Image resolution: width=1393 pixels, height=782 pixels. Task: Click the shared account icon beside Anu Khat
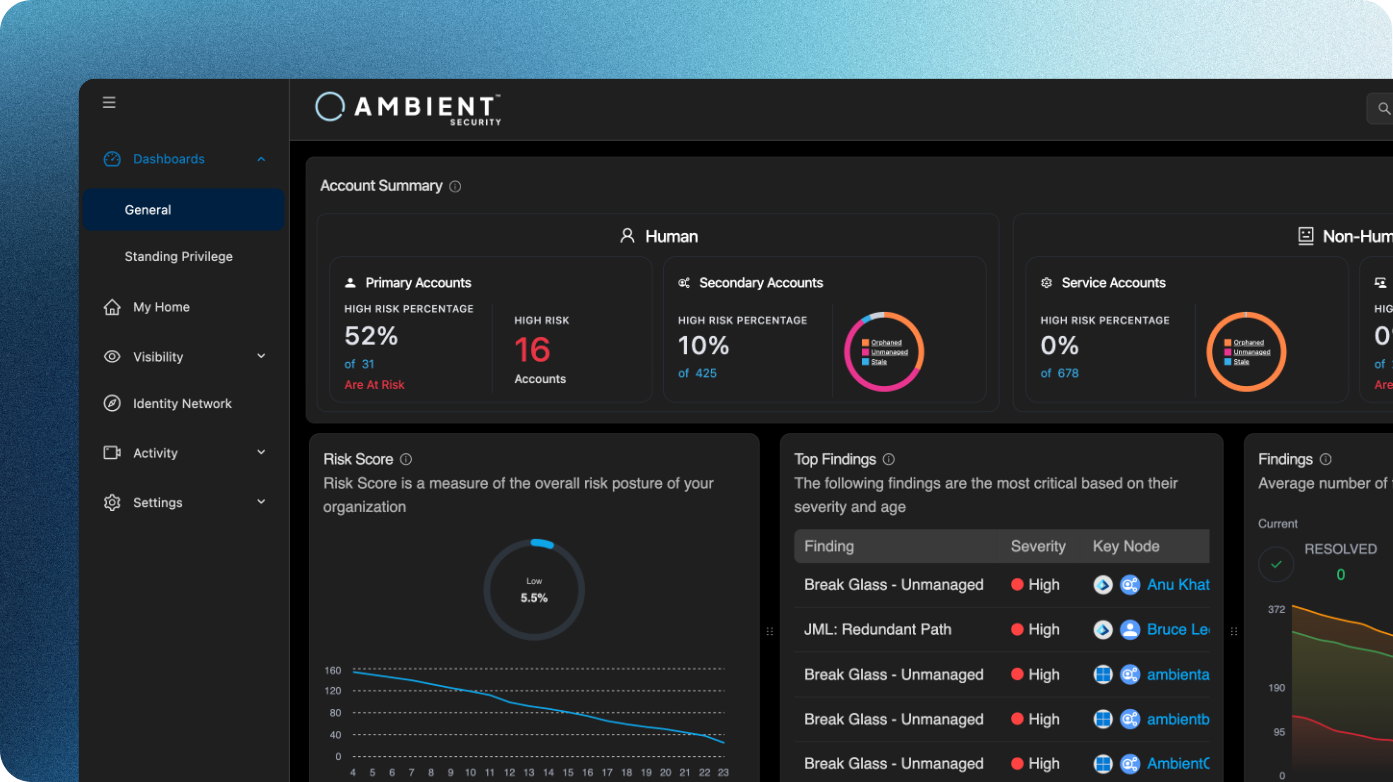click(x=1130, y=585)
